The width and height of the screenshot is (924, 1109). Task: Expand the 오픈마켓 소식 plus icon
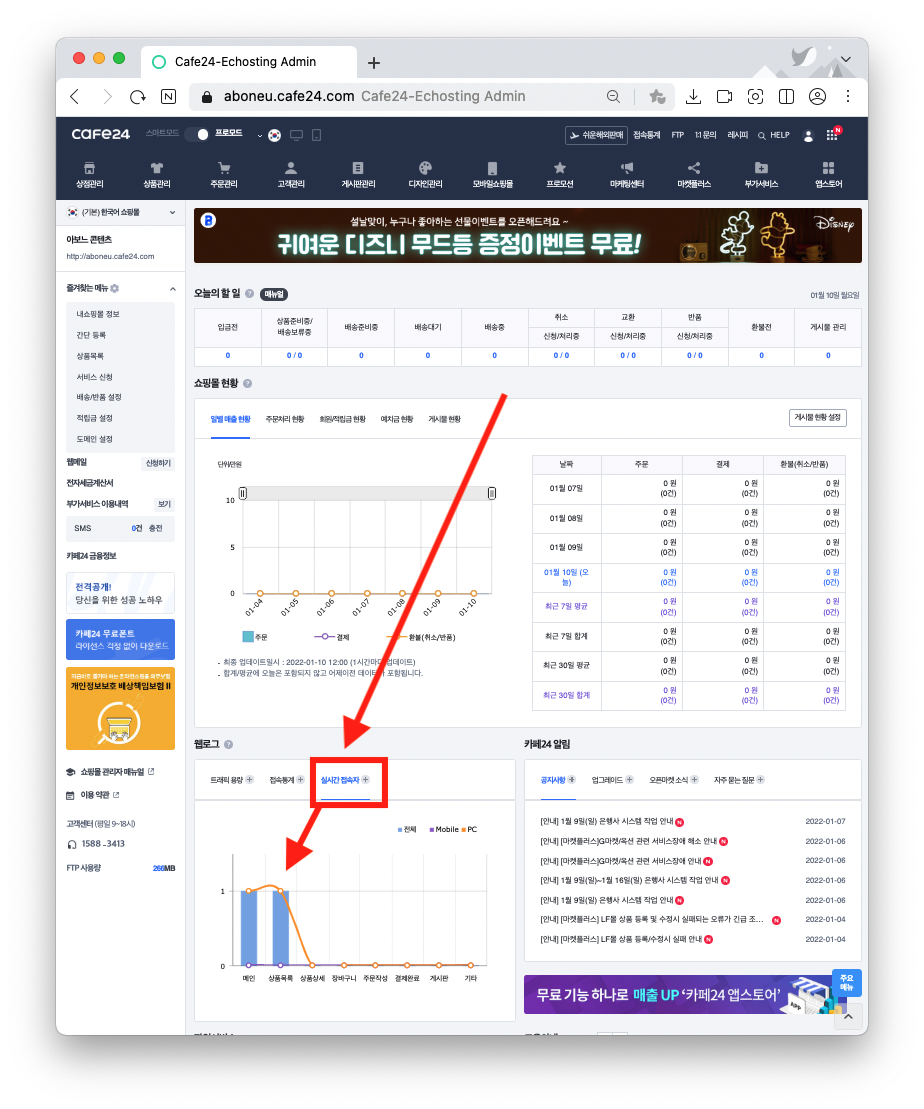694,780
